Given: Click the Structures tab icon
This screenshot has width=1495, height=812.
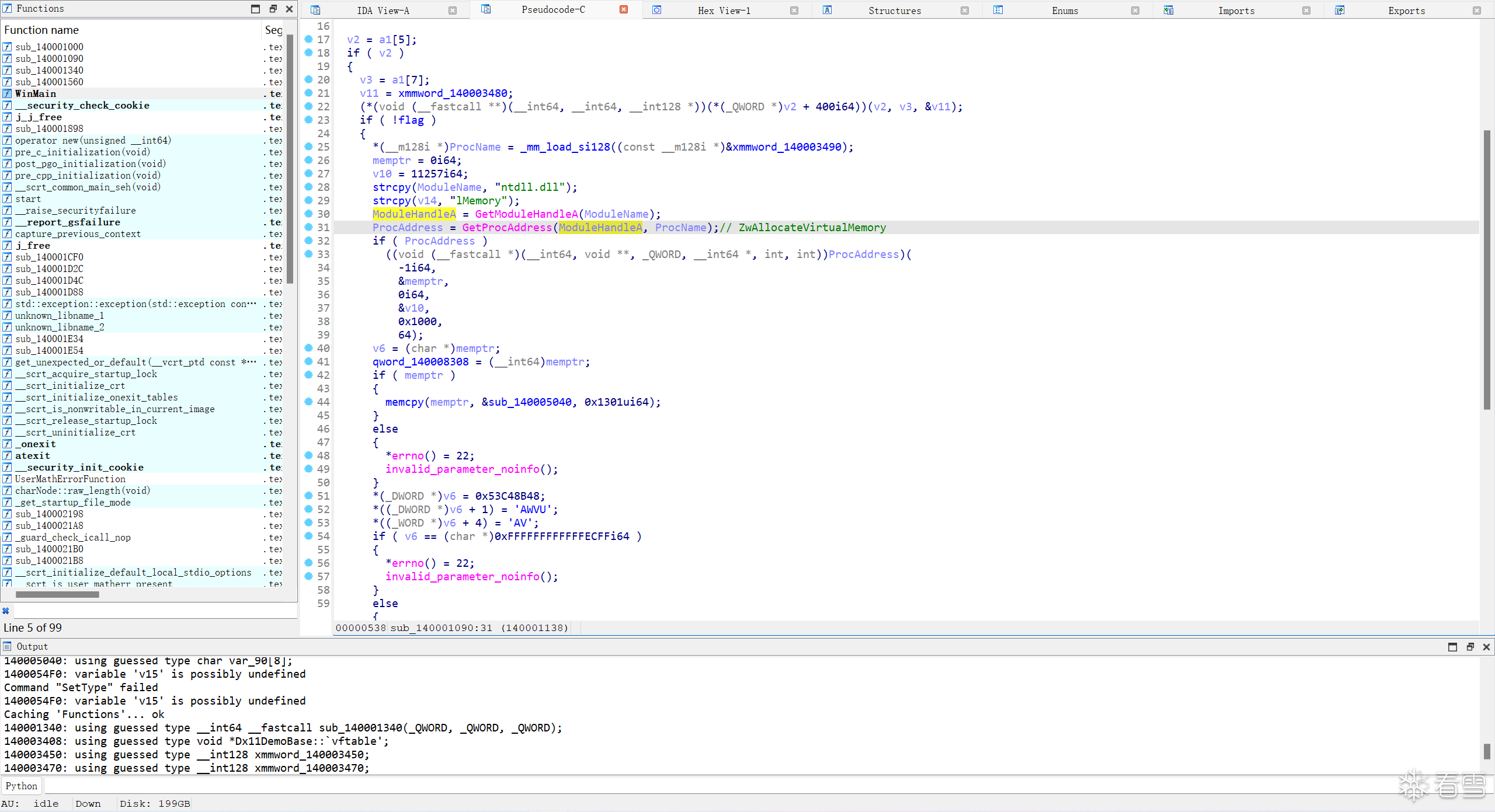Looking at the screenshot, I should point(827,10).
